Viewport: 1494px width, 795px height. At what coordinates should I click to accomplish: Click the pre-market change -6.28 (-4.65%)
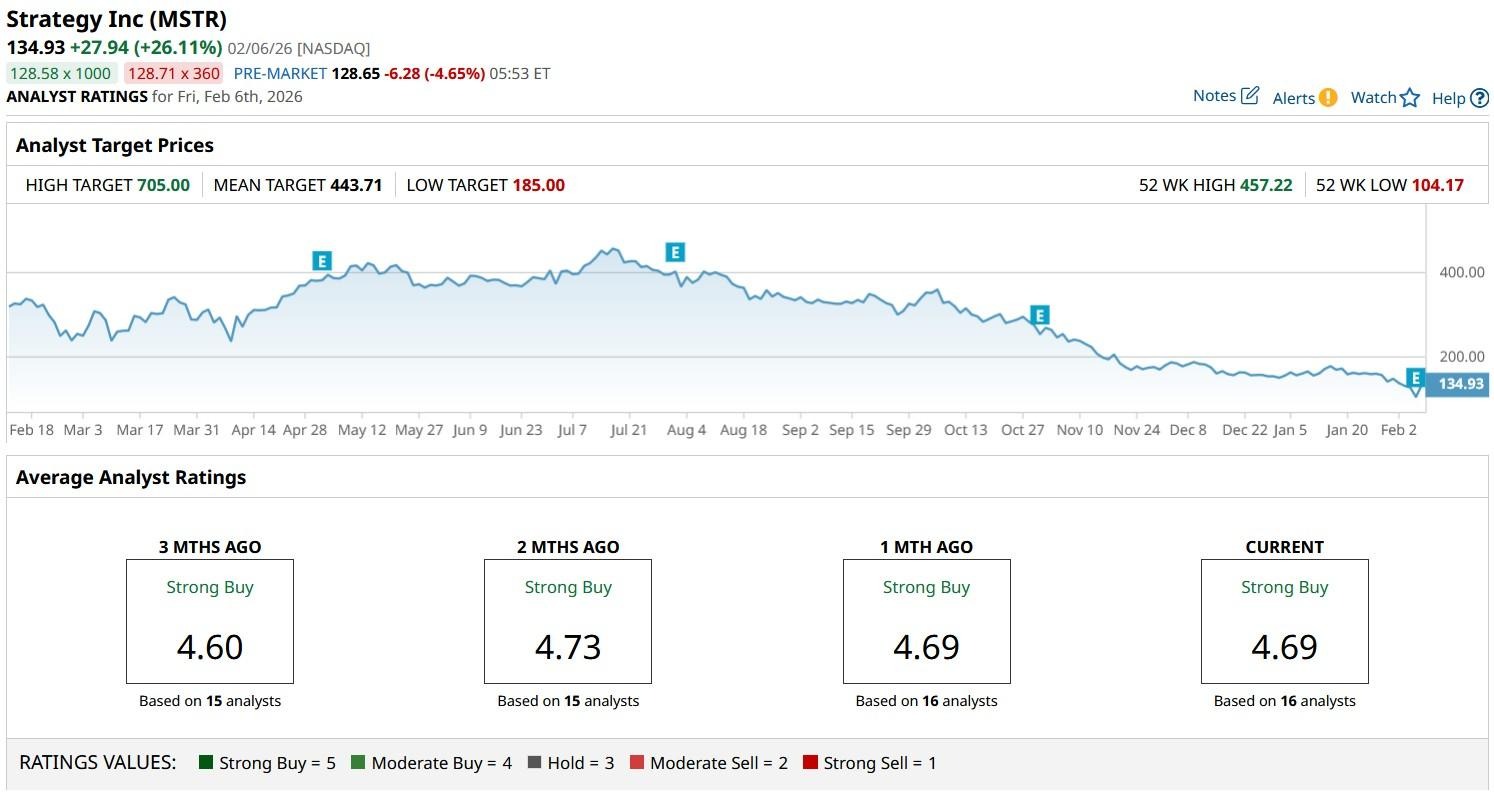[x=435, y=73]
